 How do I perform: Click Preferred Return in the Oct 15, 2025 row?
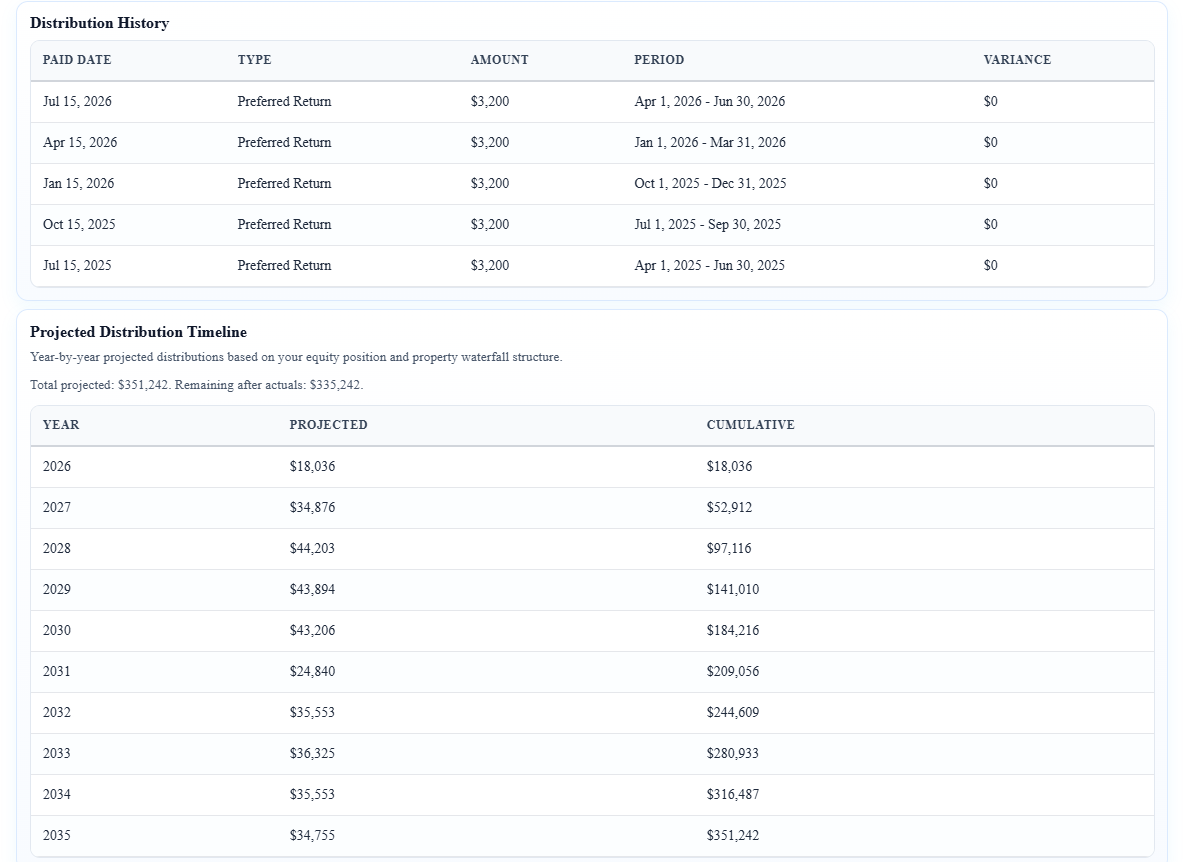point(284,224)
